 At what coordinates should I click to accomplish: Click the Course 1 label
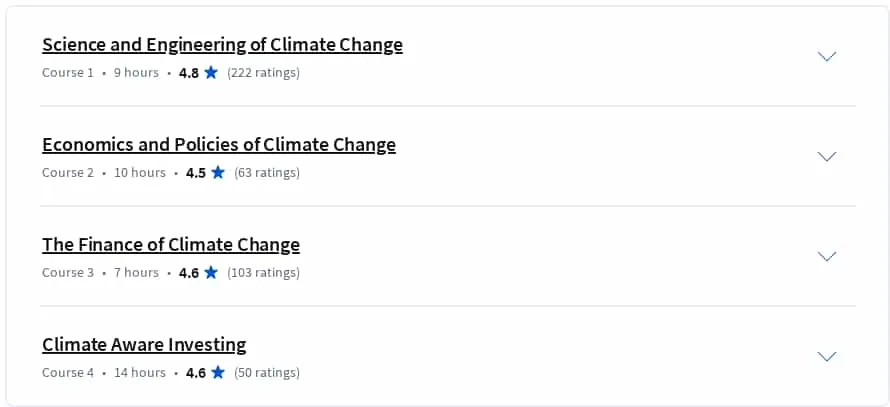pyautogui.click(x=68, y=73)
